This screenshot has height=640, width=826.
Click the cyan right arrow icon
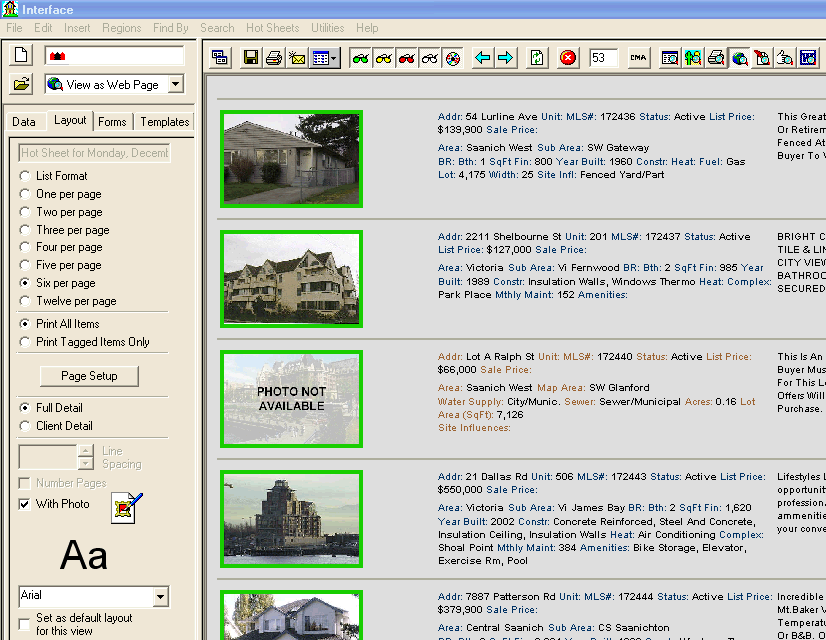click(x=506, y=58)
